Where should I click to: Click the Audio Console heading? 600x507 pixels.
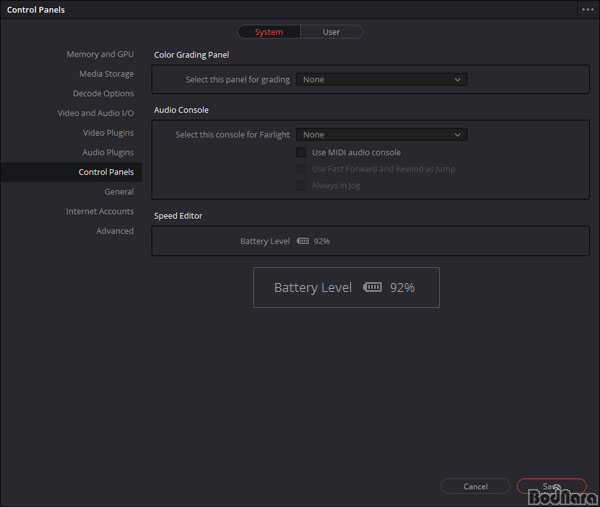coord(181,110)
